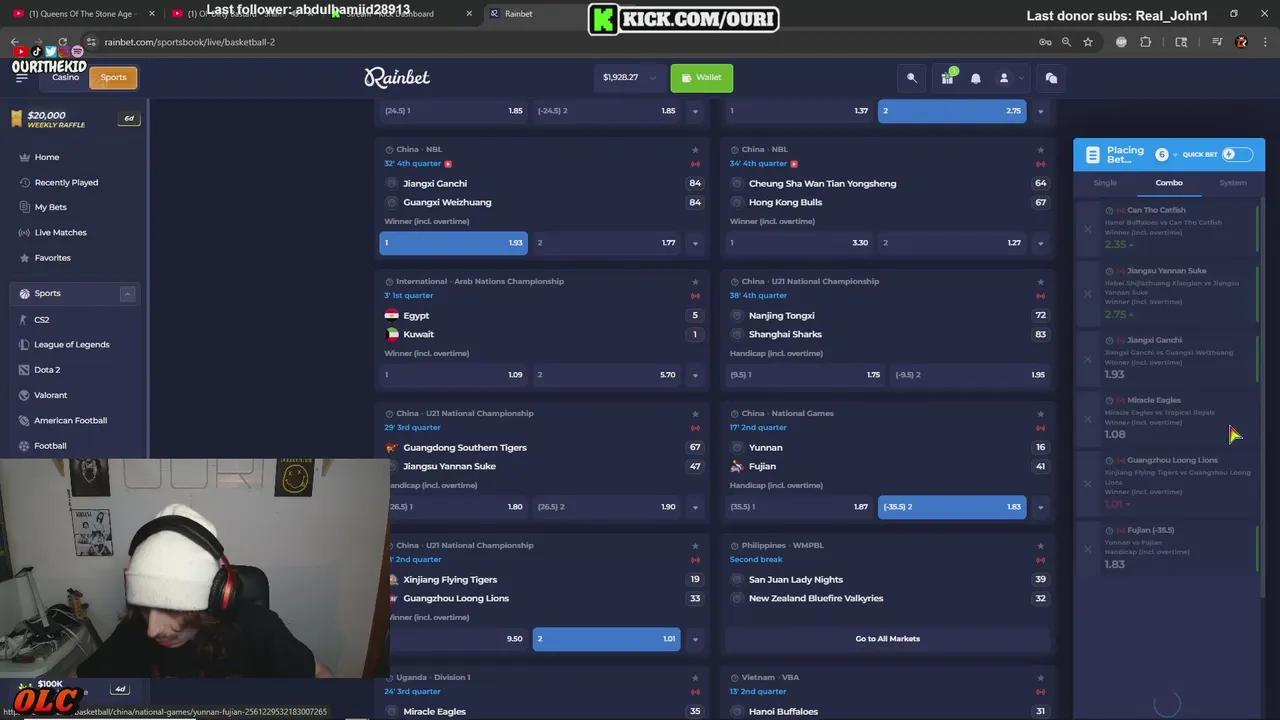The width and height of the screenshot is (1280, 720).
Task: Select Guangxi Weizhuang odds 1.77
Action: pos(606,243)
